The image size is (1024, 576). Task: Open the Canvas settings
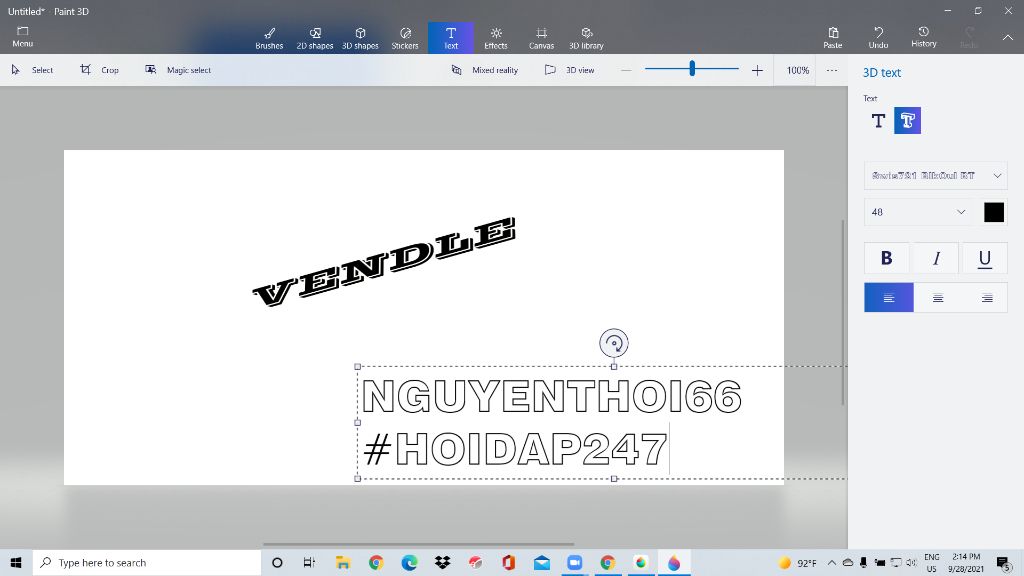541,38
